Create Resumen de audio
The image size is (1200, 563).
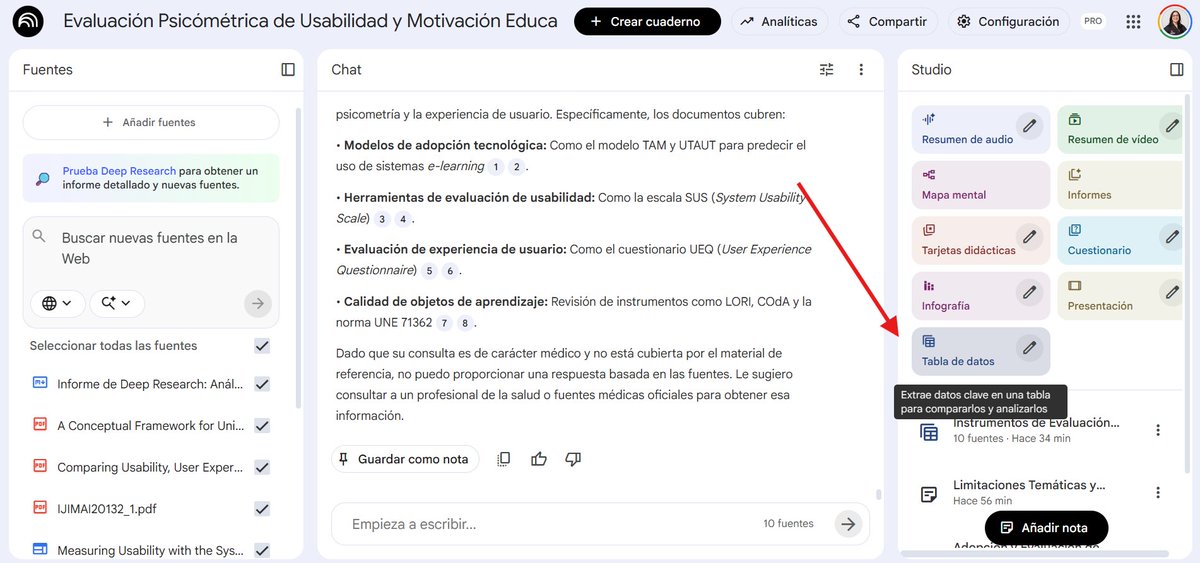pos(981,129)
